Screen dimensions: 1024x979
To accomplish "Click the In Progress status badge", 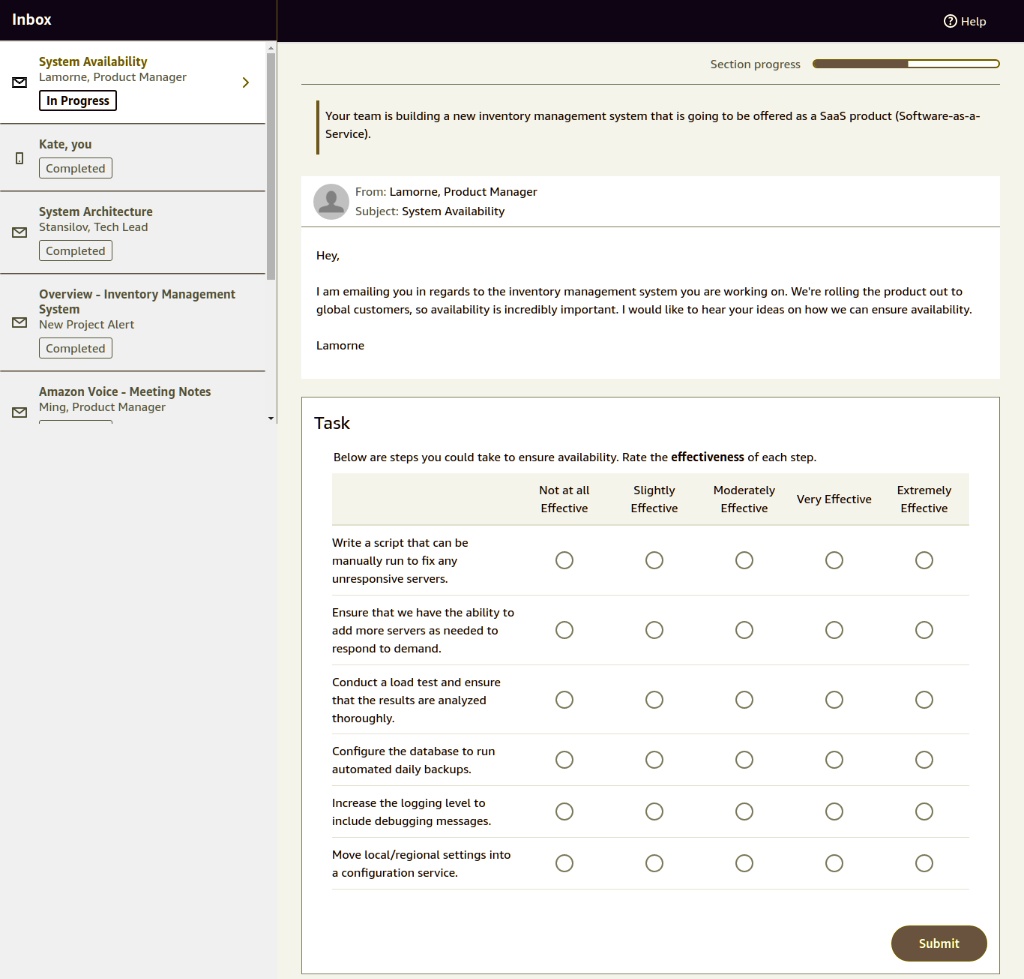I will [77, 100].
